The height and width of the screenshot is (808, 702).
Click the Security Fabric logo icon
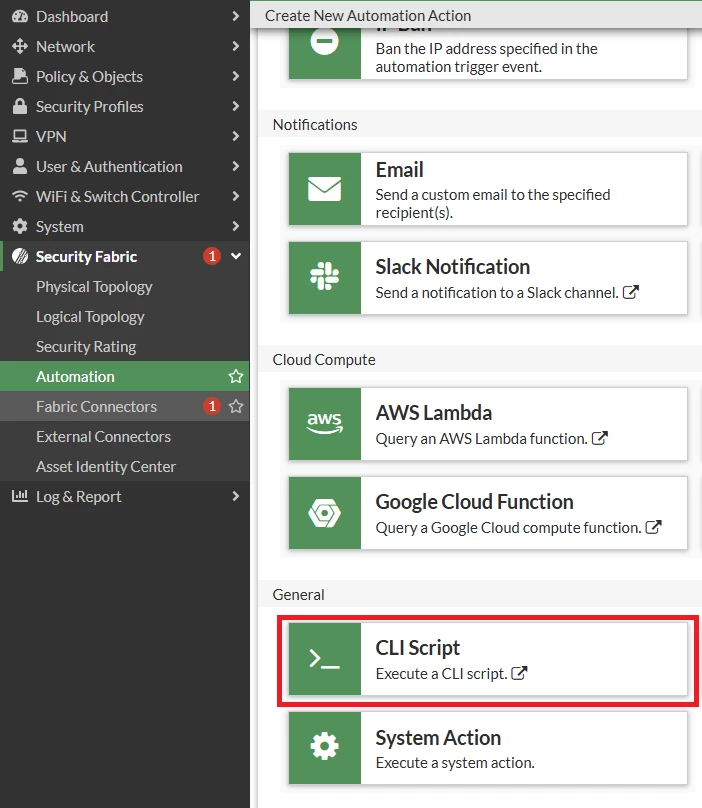point(20,256)
